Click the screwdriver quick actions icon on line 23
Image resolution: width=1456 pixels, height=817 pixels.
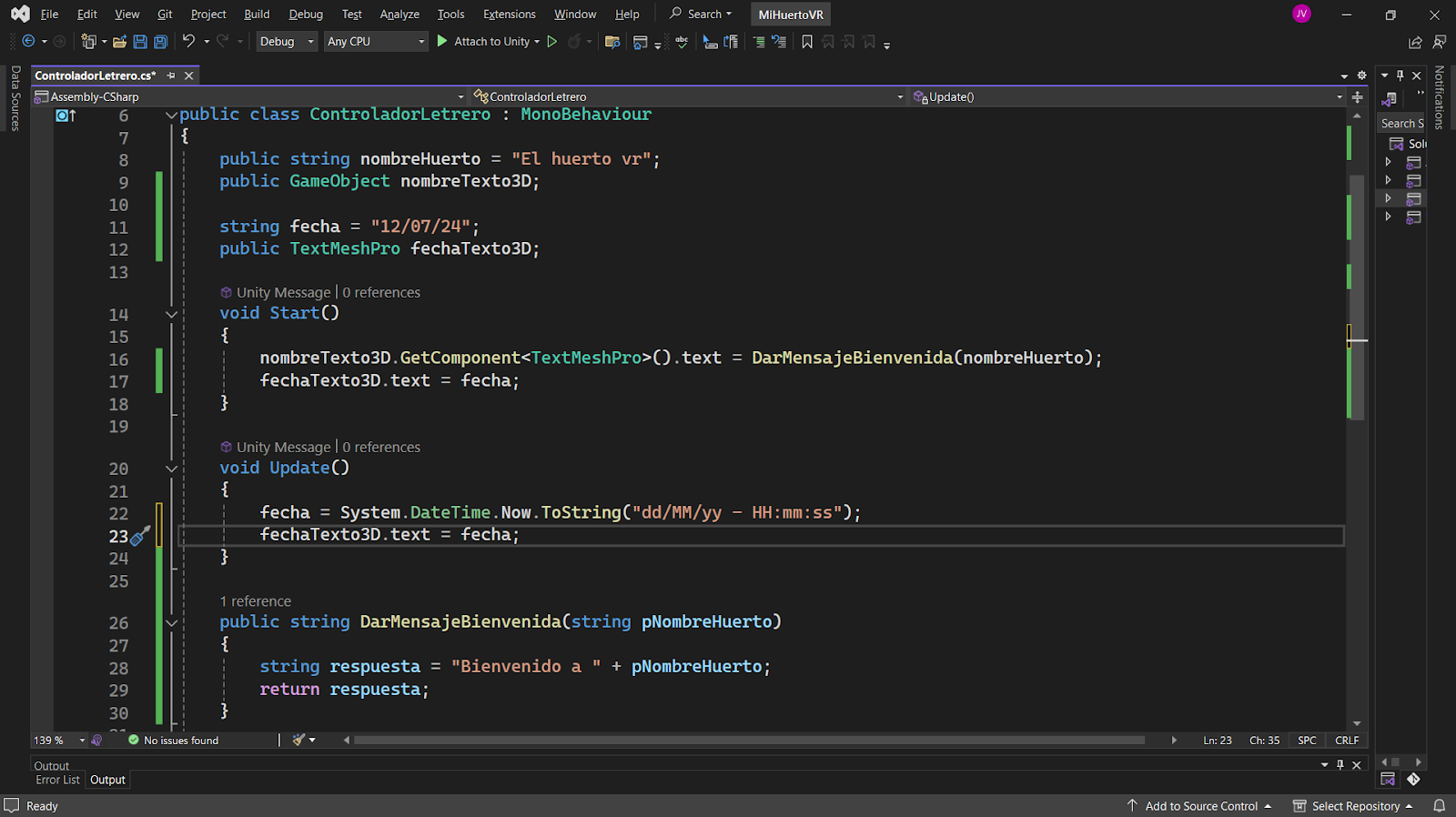point(140,536)
